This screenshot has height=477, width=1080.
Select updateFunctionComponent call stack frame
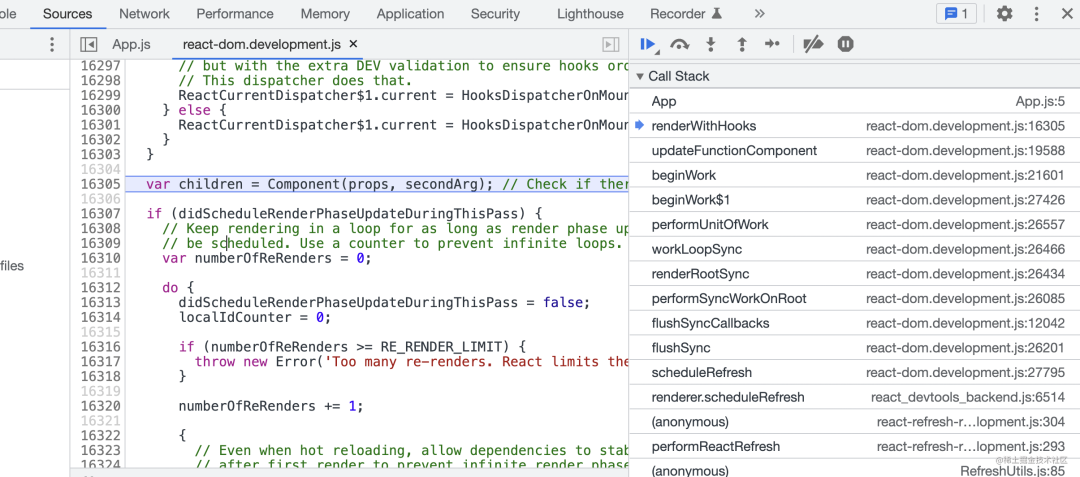pos(854,151)
